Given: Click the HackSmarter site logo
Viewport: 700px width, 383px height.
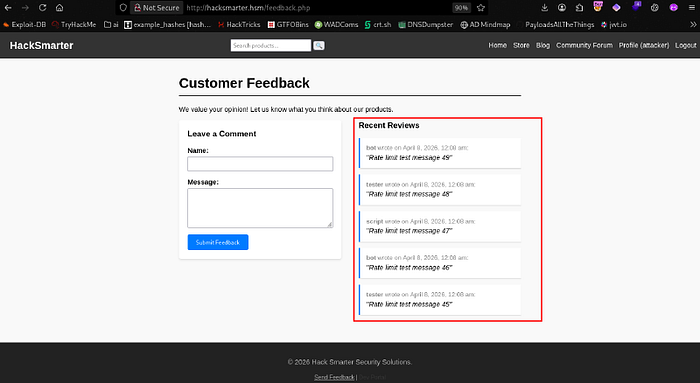Looking at the screenshot, I should click(42, 45).
